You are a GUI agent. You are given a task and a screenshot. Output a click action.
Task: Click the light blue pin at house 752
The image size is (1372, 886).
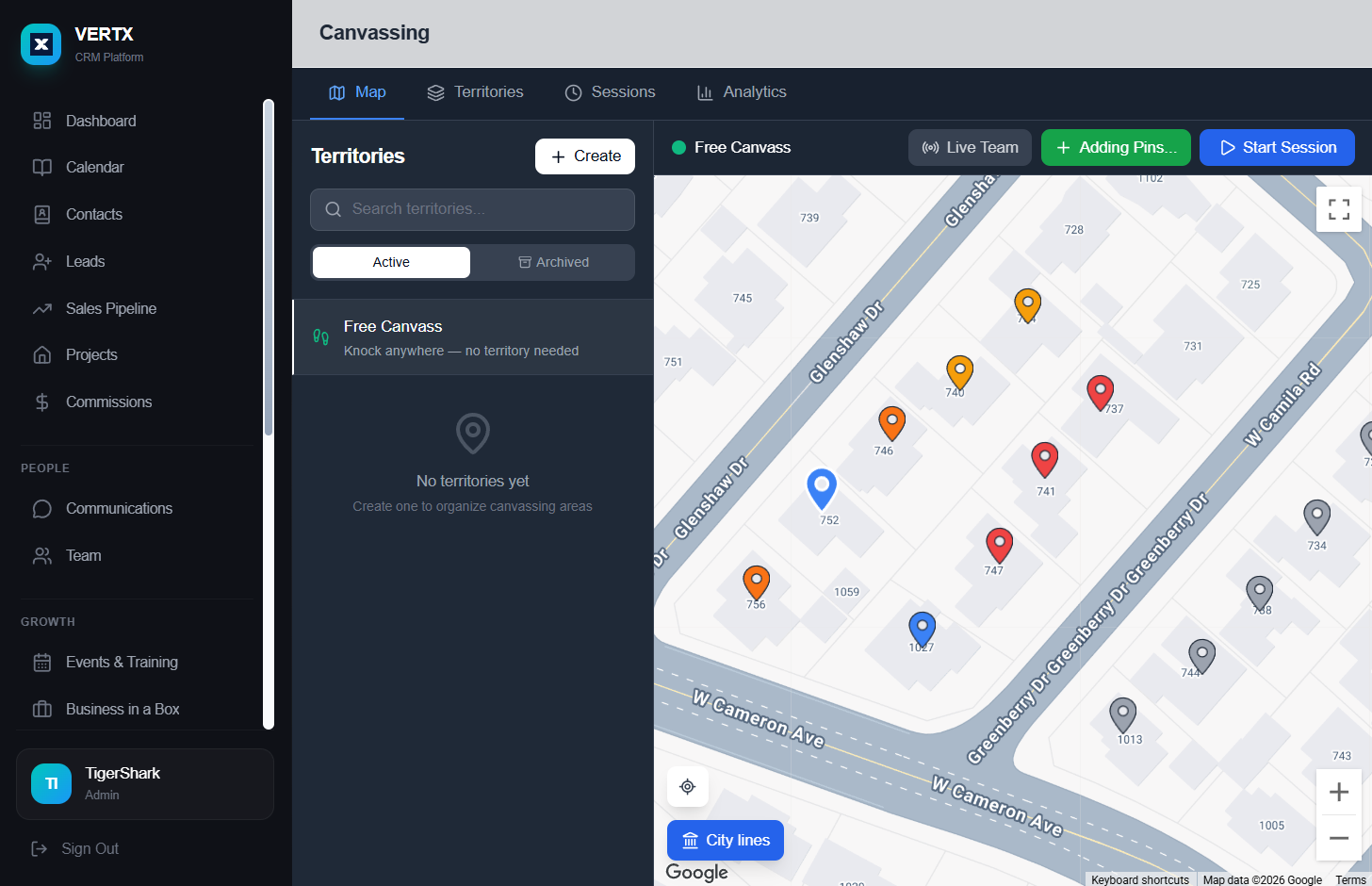pos(822,488)
